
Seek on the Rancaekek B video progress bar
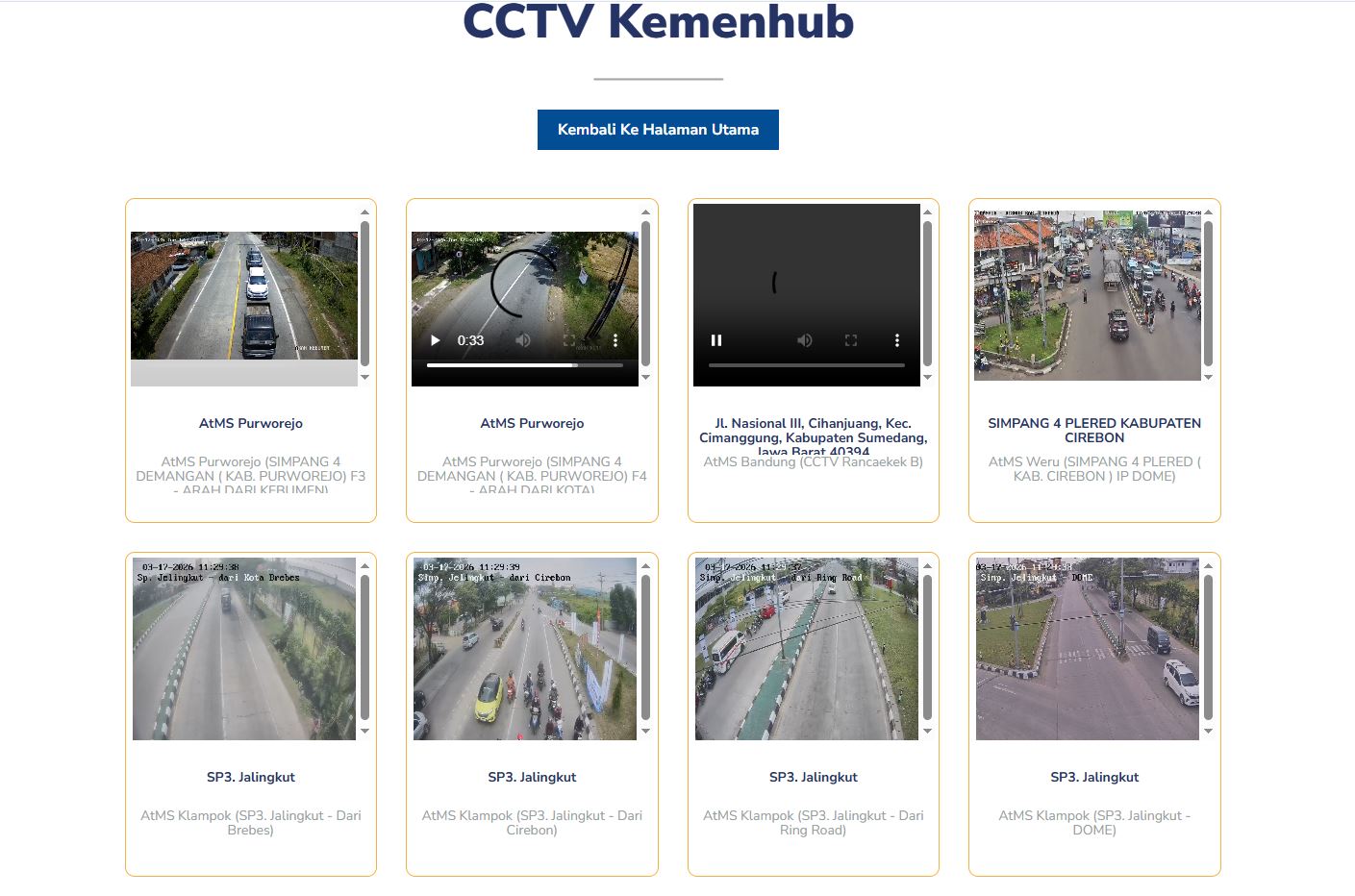[806, 365]
